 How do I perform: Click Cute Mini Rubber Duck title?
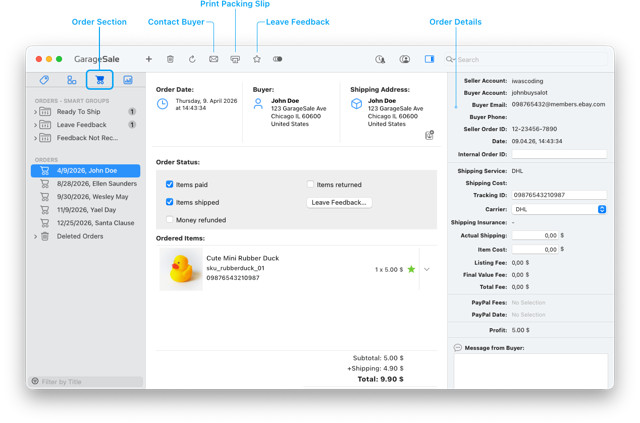[242, 258]
